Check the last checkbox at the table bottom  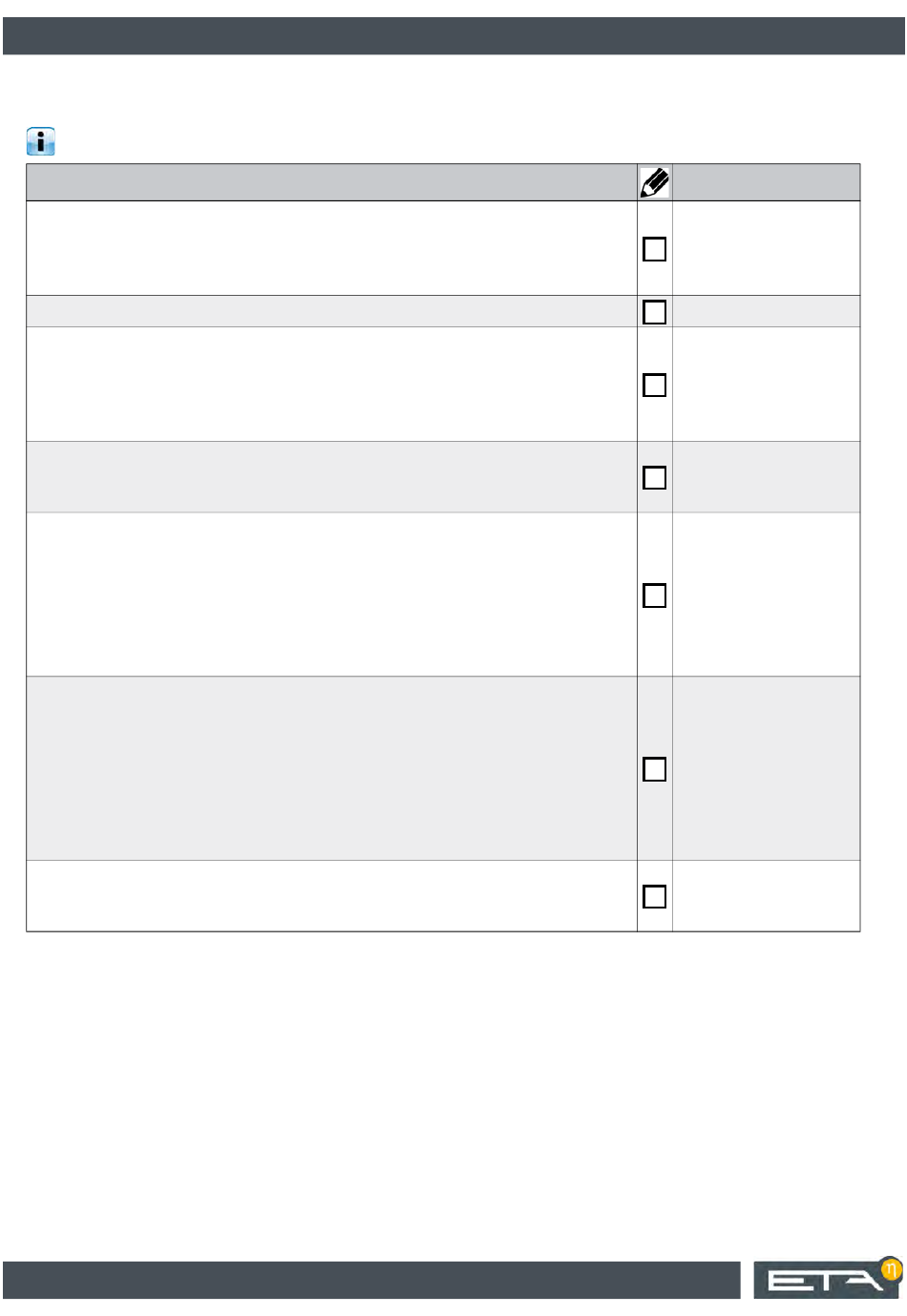(x=655, y=896)
